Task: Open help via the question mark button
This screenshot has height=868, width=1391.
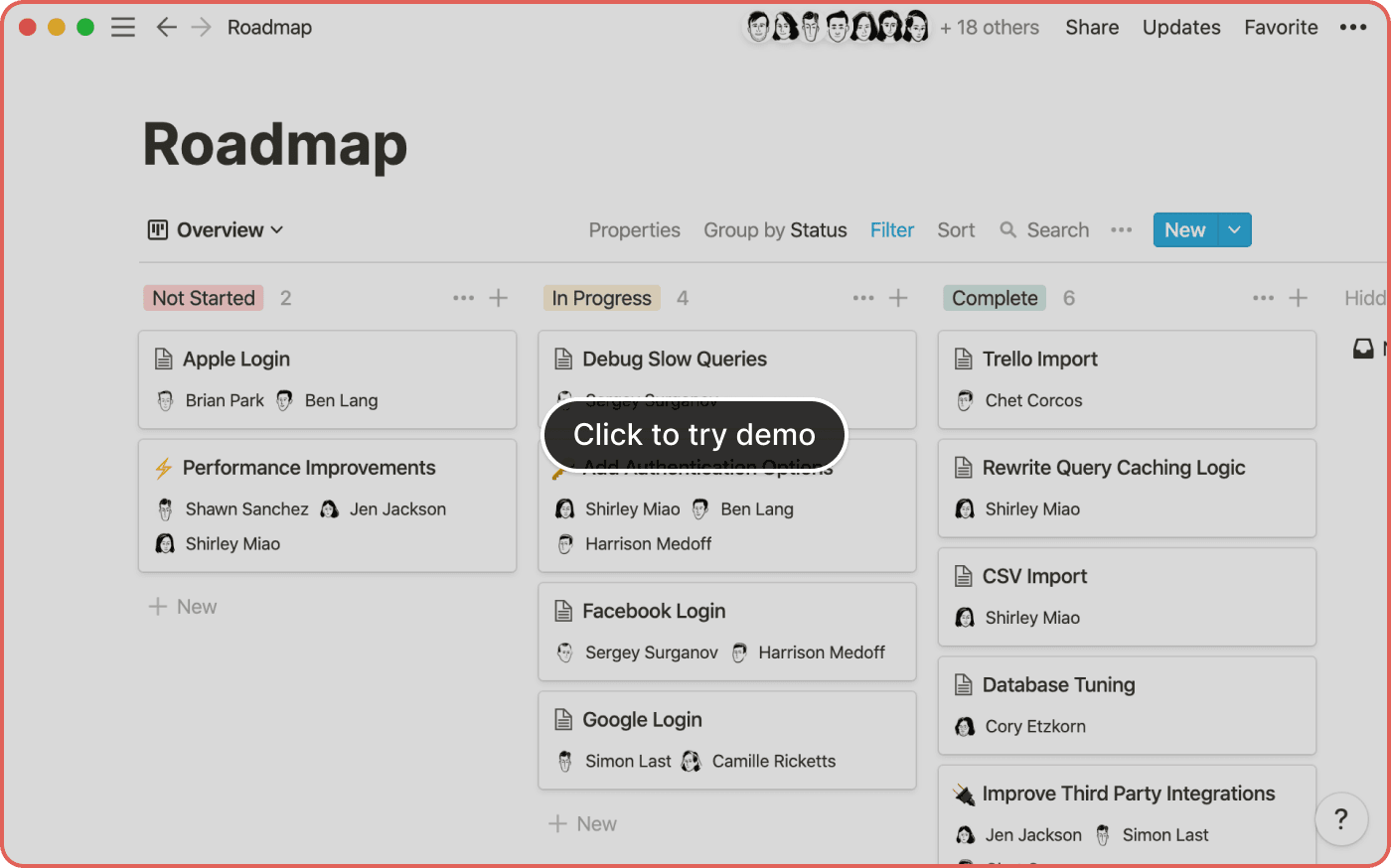Action: (x=1341, y=819)
